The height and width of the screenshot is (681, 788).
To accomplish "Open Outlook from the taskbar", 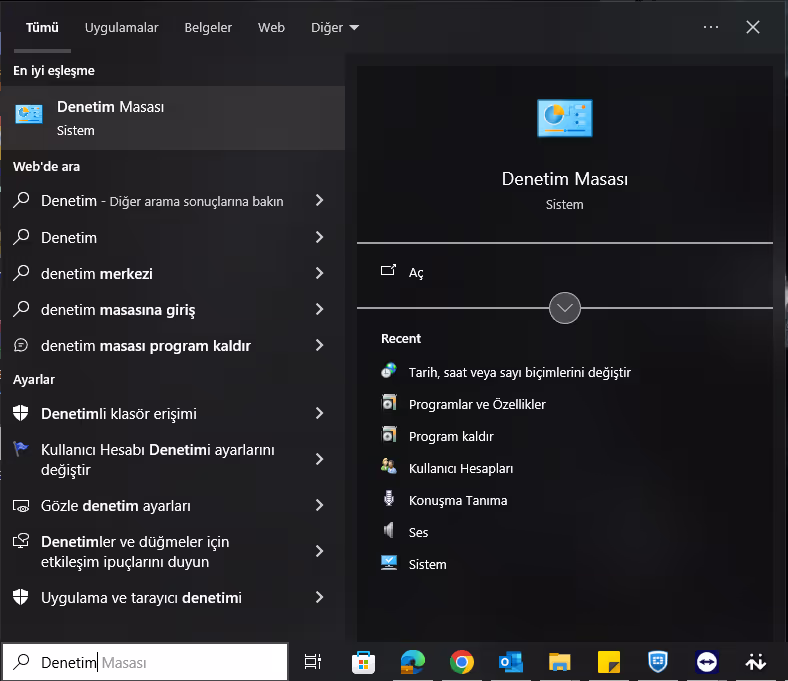I will coord(511,662).
